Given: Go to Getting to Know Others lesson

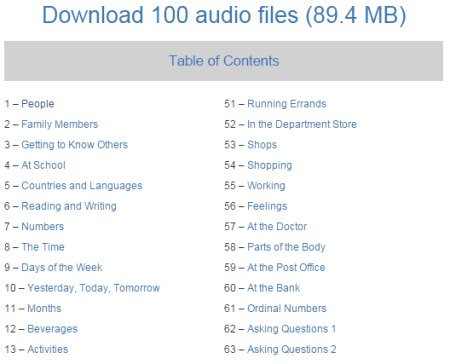Looking at the screenshot, I should (74, 145).
